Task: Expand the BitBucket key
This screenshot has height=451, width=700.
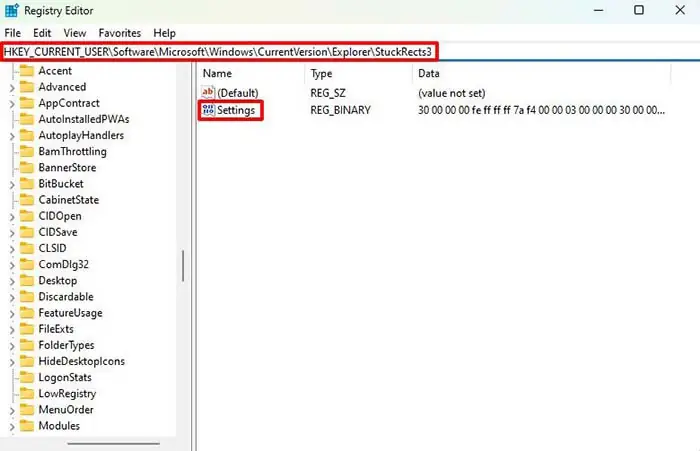Action: click(x=12, y=185)
